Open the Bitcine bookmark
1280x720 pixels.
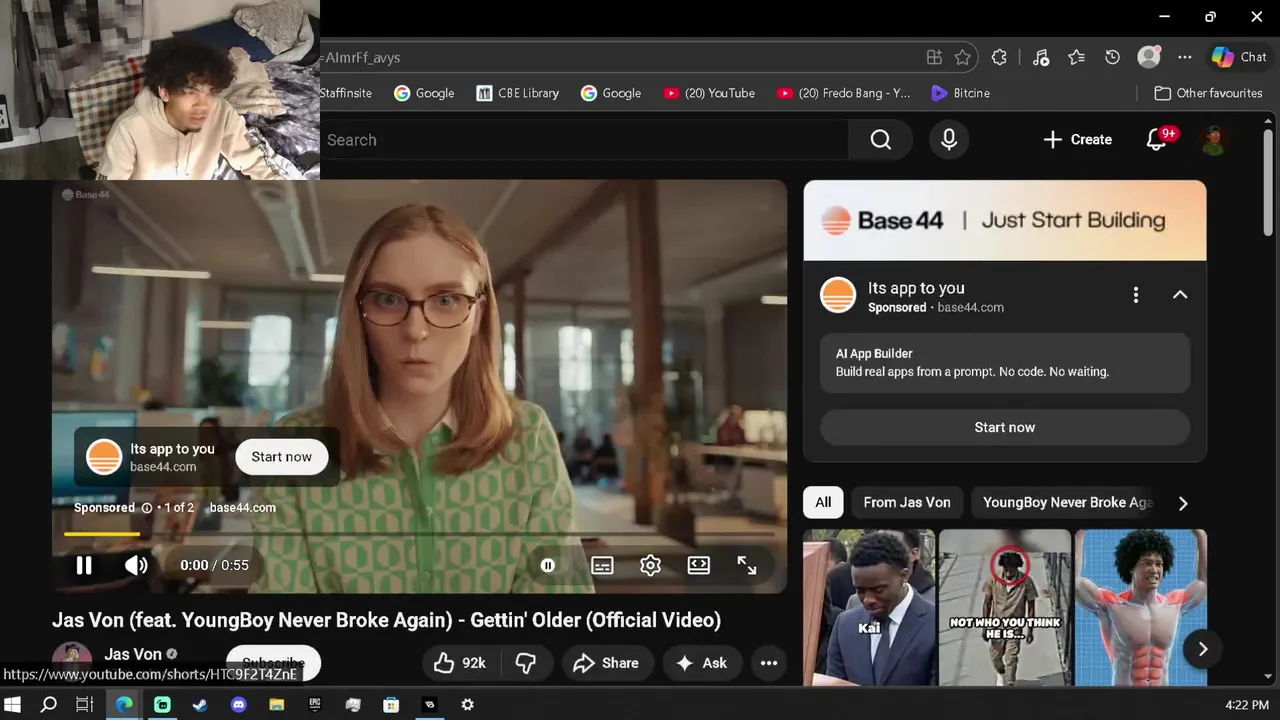tap(960, 93)
